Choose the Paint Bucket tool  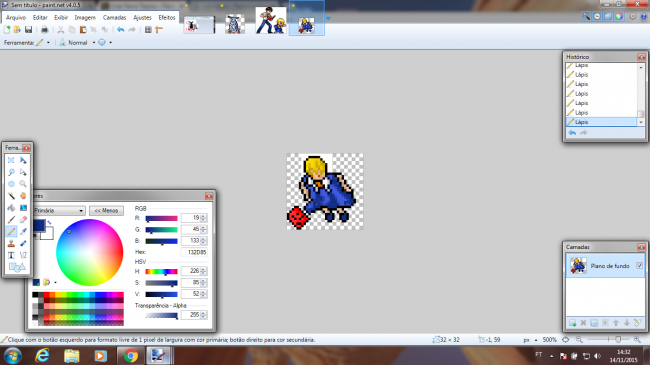11,208
